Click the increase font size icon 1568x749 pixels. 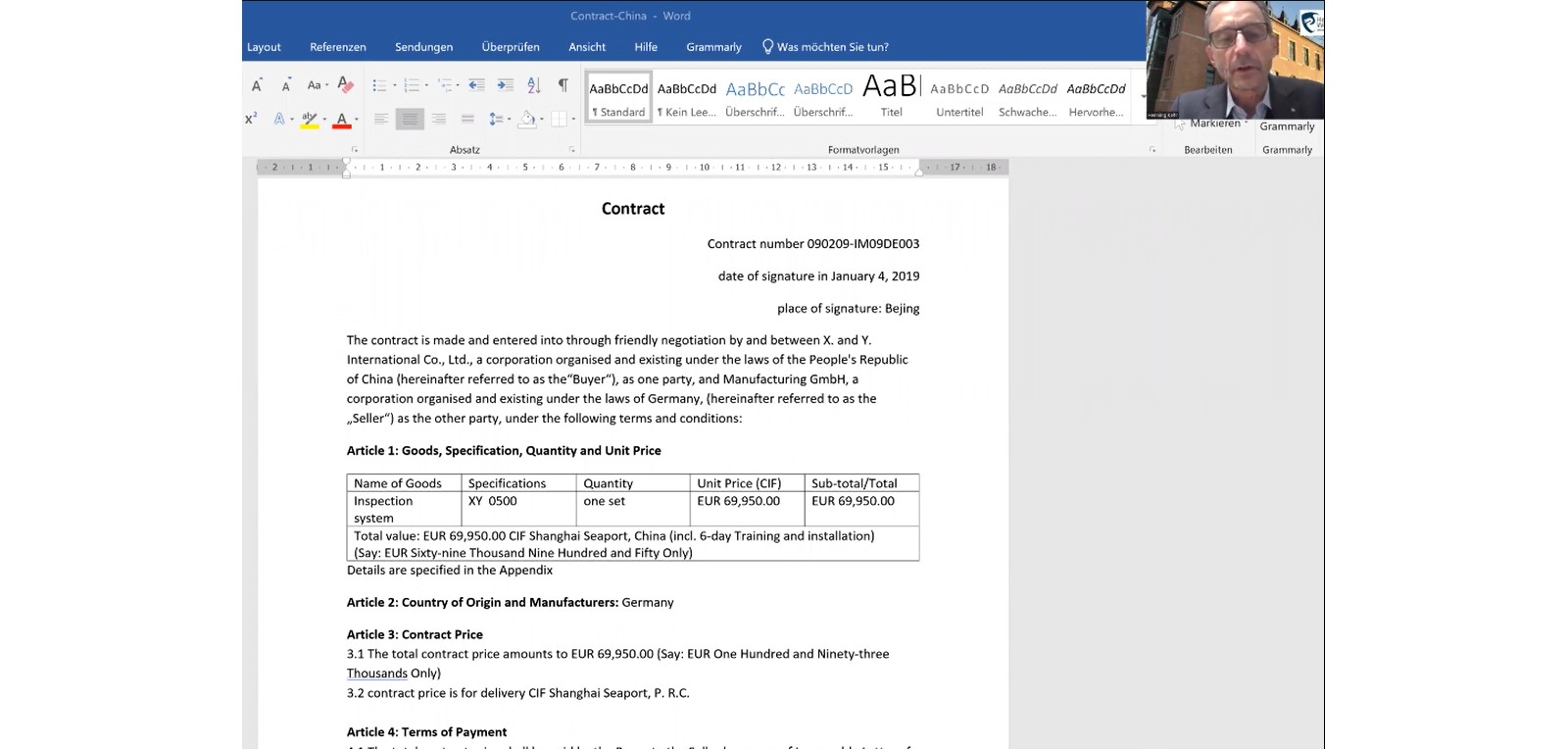click(257, 86)
